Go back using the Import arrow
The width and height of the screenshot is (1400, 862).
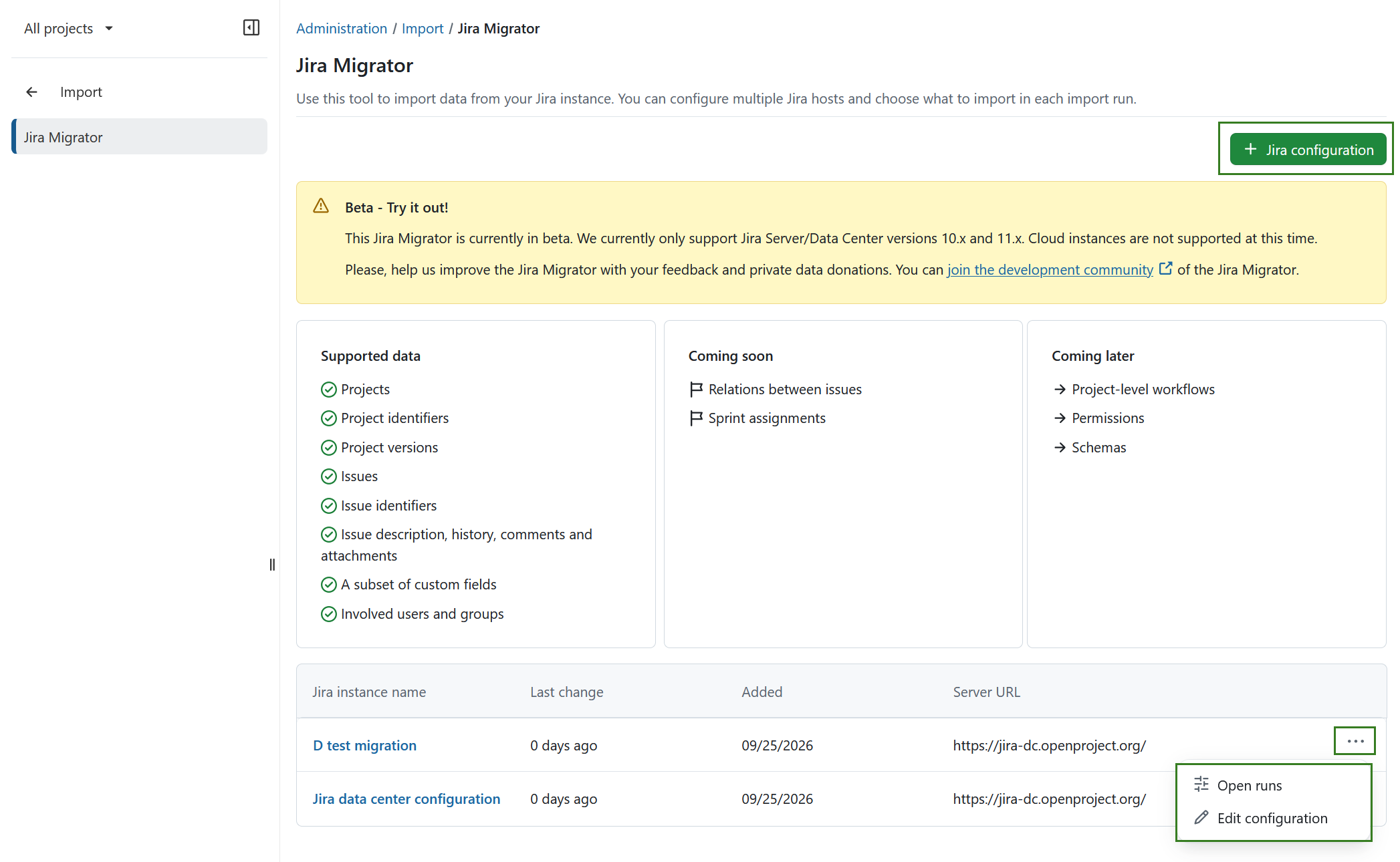pyautogui.click(x=31, y=92)
